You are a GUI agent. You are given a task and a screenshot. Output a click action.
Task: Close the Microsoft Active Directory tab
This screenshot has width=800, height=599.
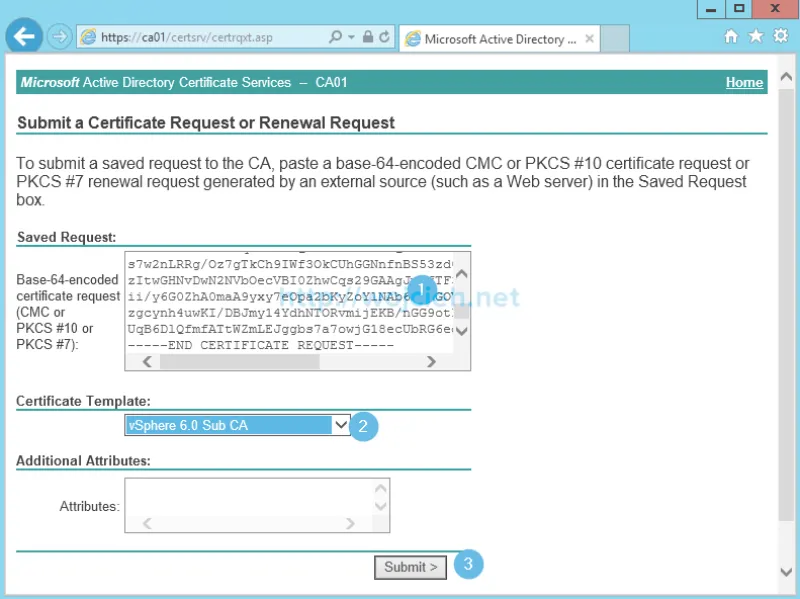point(589,38)
